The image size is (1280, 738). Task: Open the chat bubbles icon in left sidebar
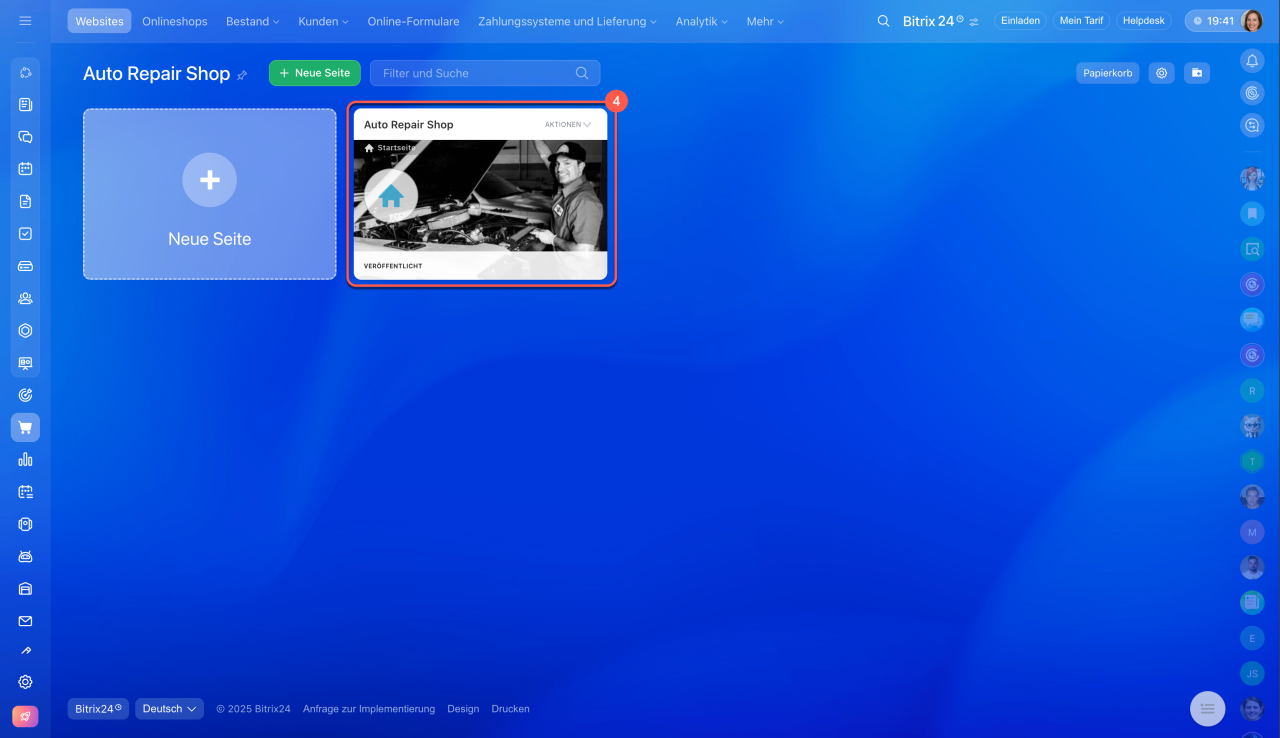(x=26, y=137)
